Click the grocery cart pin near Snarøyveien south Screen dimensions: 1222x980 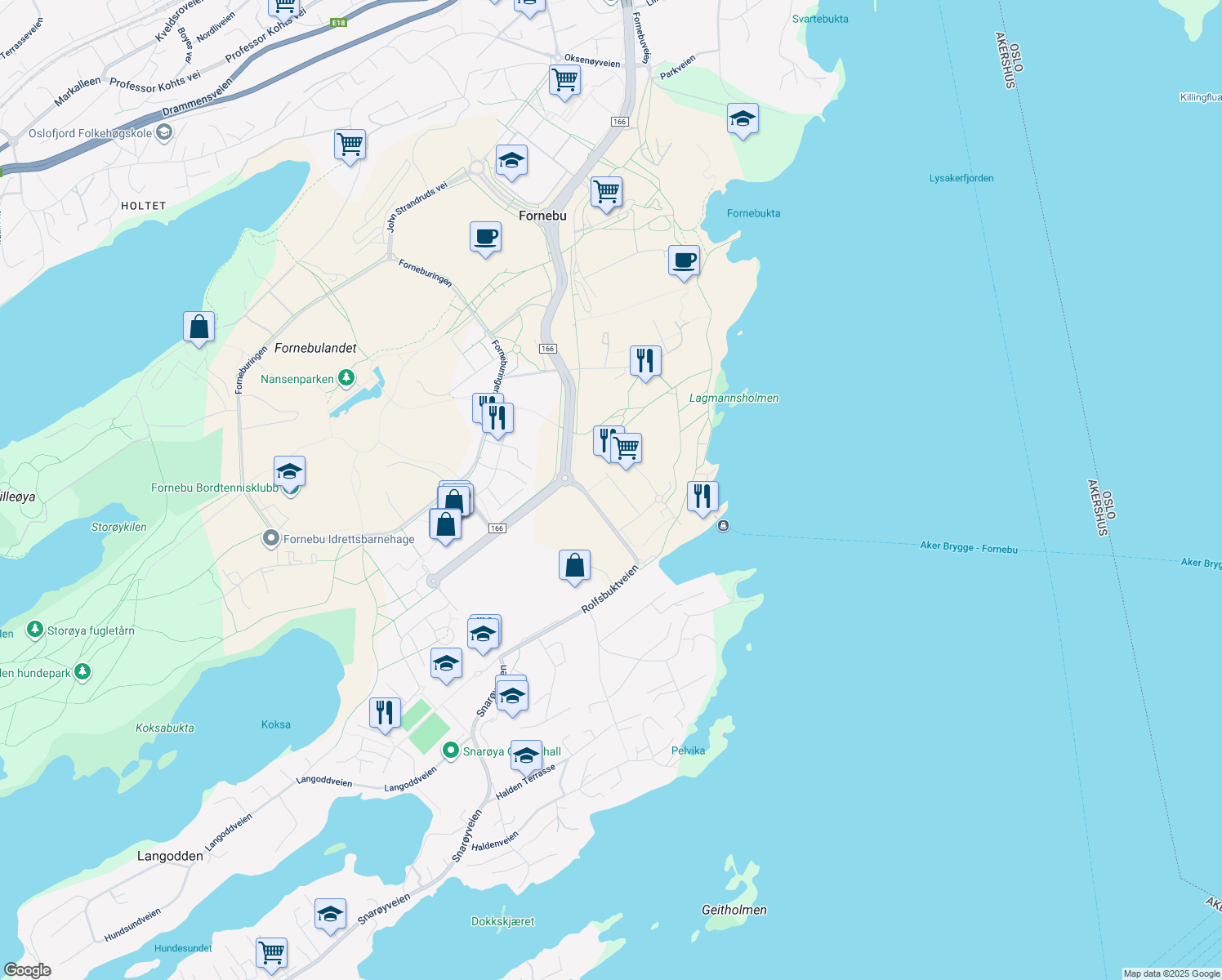click(x=271, y=953)
